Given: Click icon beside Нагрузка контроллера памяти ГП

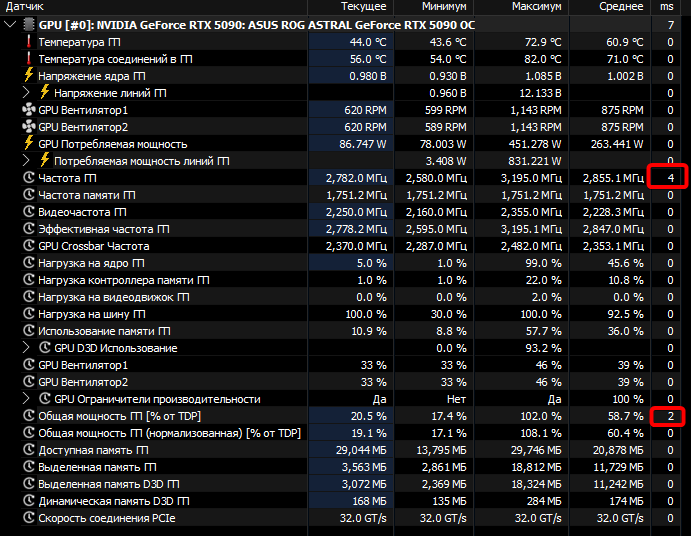Looking at the screenshot, I should tap(29, 280).
